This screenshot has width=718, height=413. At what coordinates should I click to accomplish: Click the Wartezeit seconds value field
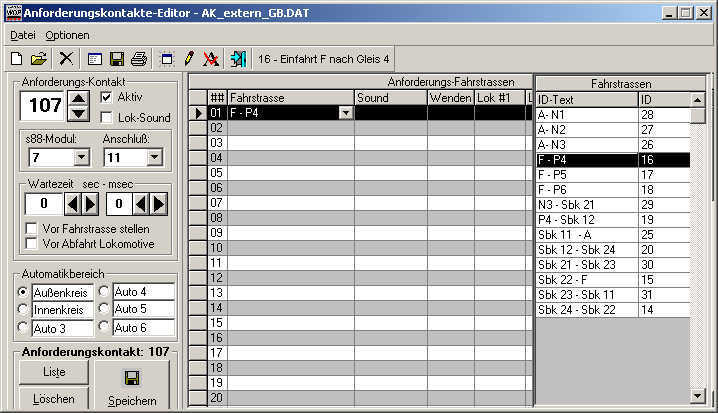tap(44, 204)
